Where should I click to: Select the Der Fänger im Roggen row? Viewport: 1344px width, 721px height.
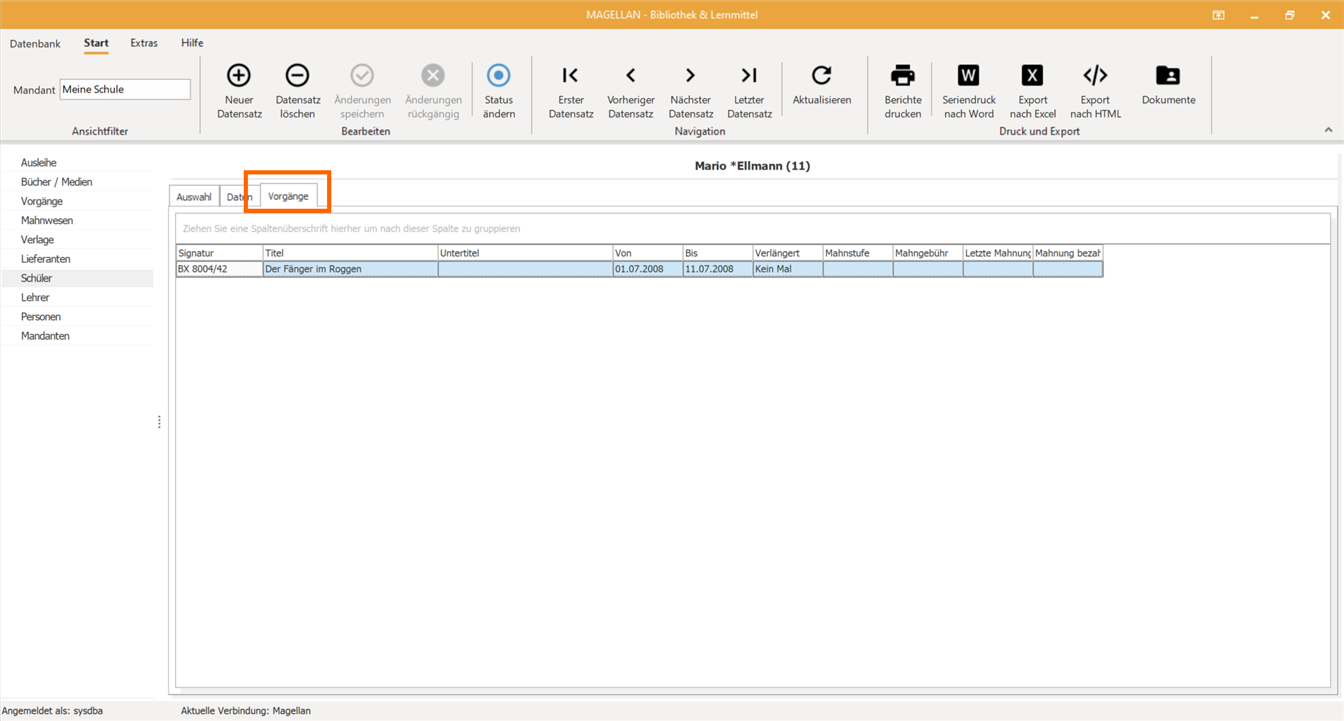click(x=639, y=269)
